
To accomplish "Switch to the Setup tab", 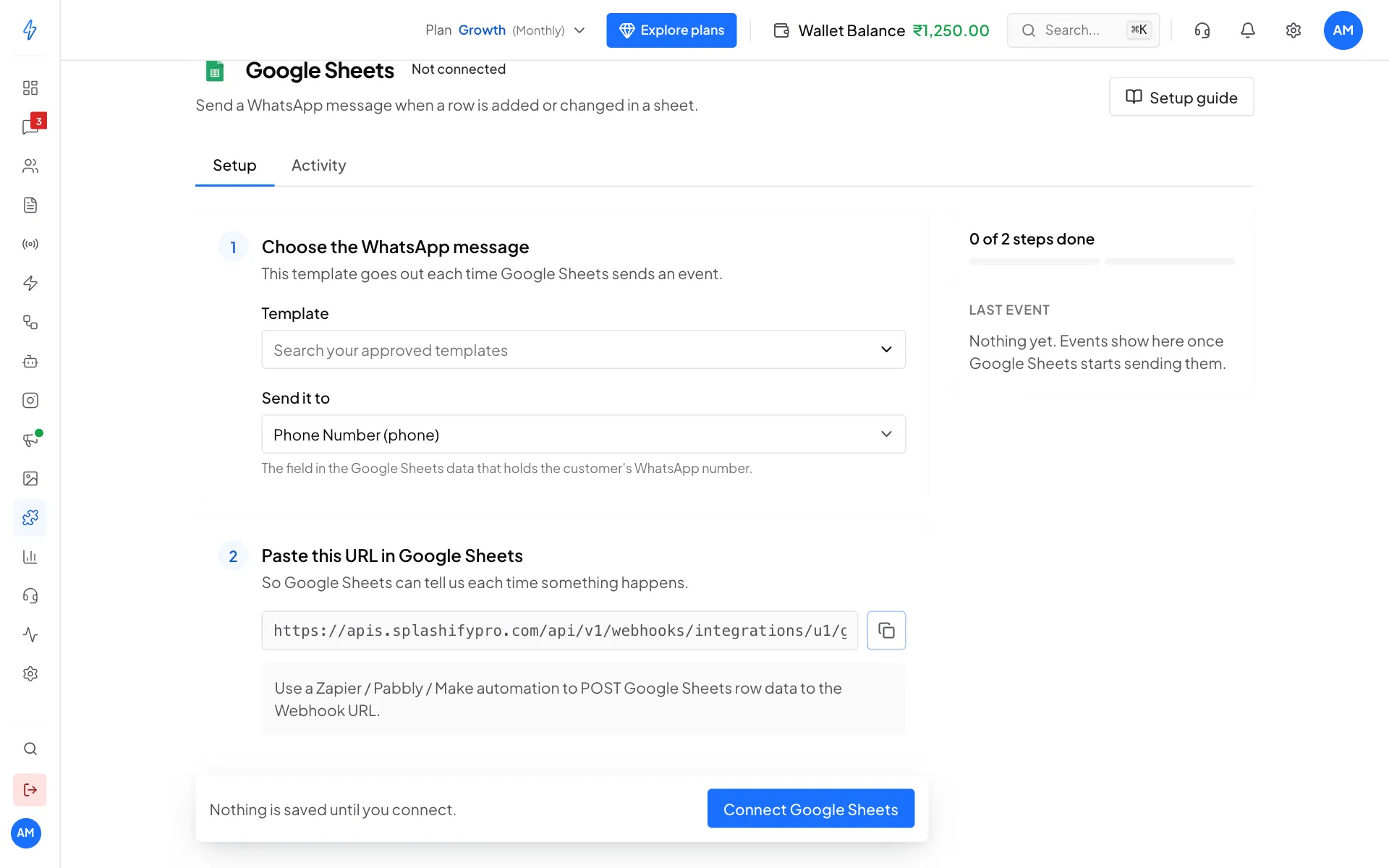I will (x=234, y=166).
